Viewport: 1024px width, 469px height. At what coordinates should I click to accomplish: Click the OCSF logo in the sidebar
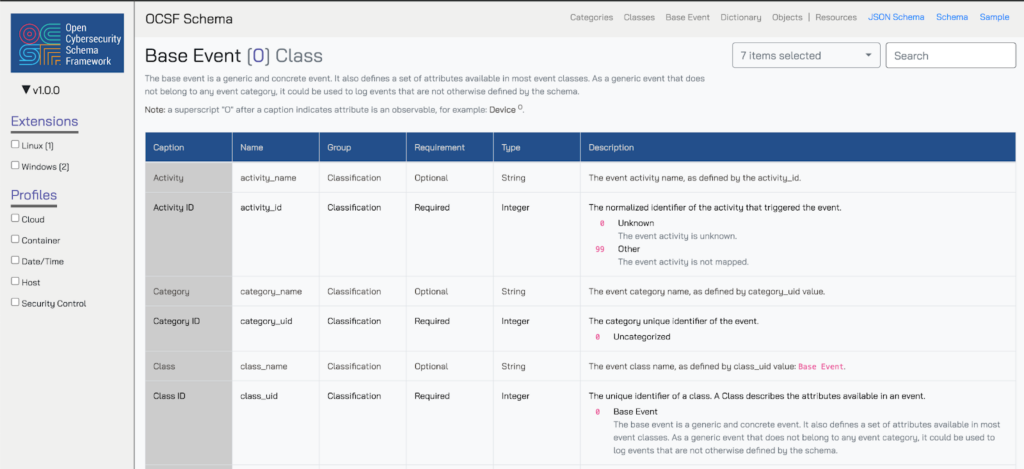67,43
